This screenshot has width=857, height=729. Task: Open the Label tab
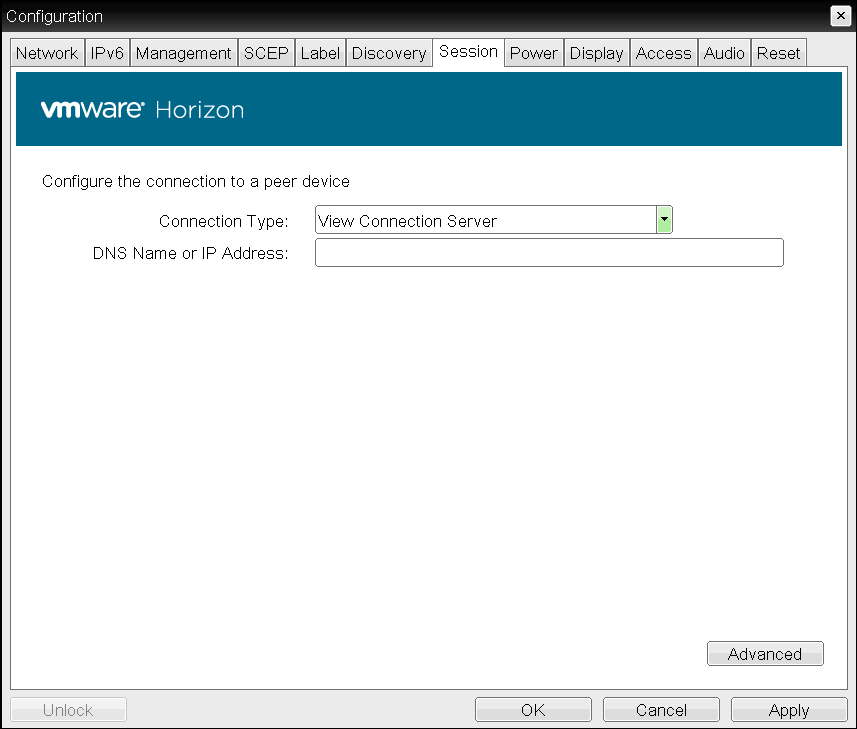320,53
